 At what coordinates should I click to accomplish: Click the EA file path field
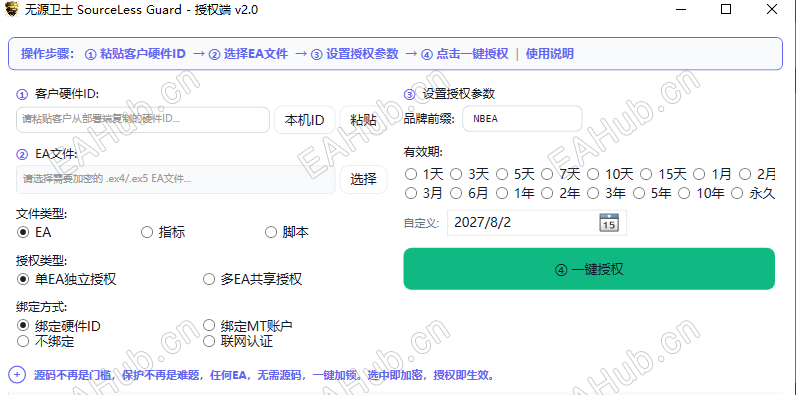tap(176, 179)
